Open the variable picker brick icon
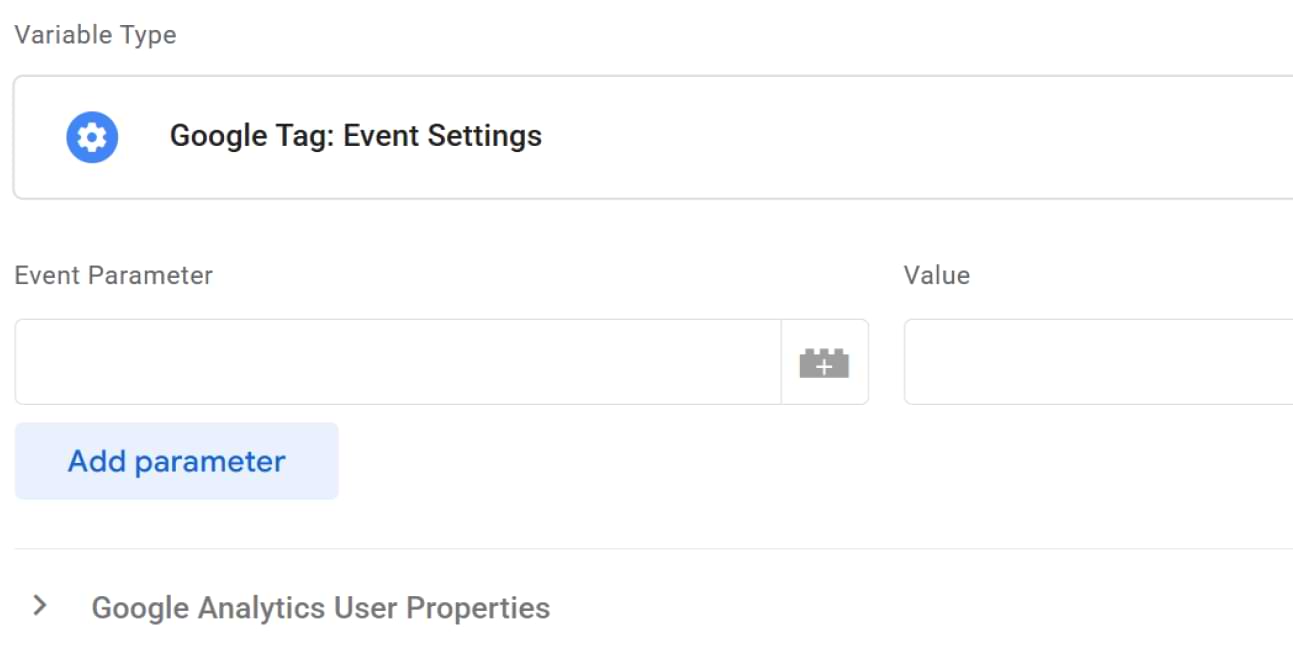1293x654 pixels. tap(824, 363)
